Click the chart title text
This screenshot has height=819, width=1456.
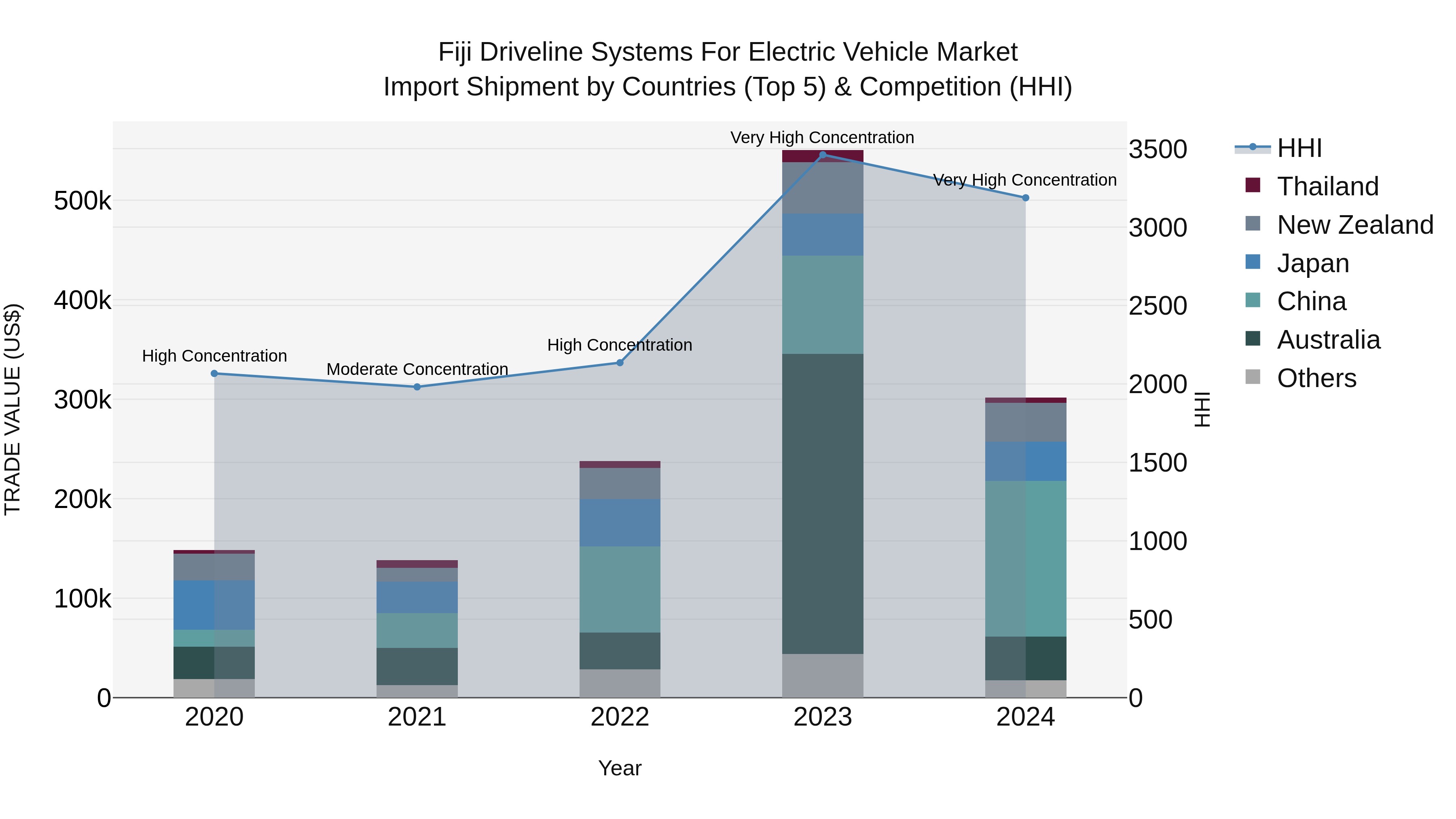click(x=728, y=70)
